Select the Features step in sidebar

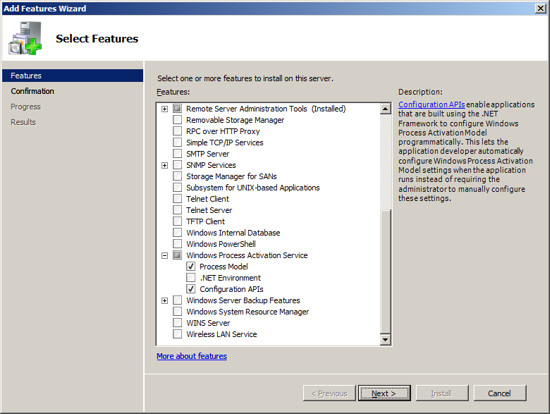pos(73,76)
